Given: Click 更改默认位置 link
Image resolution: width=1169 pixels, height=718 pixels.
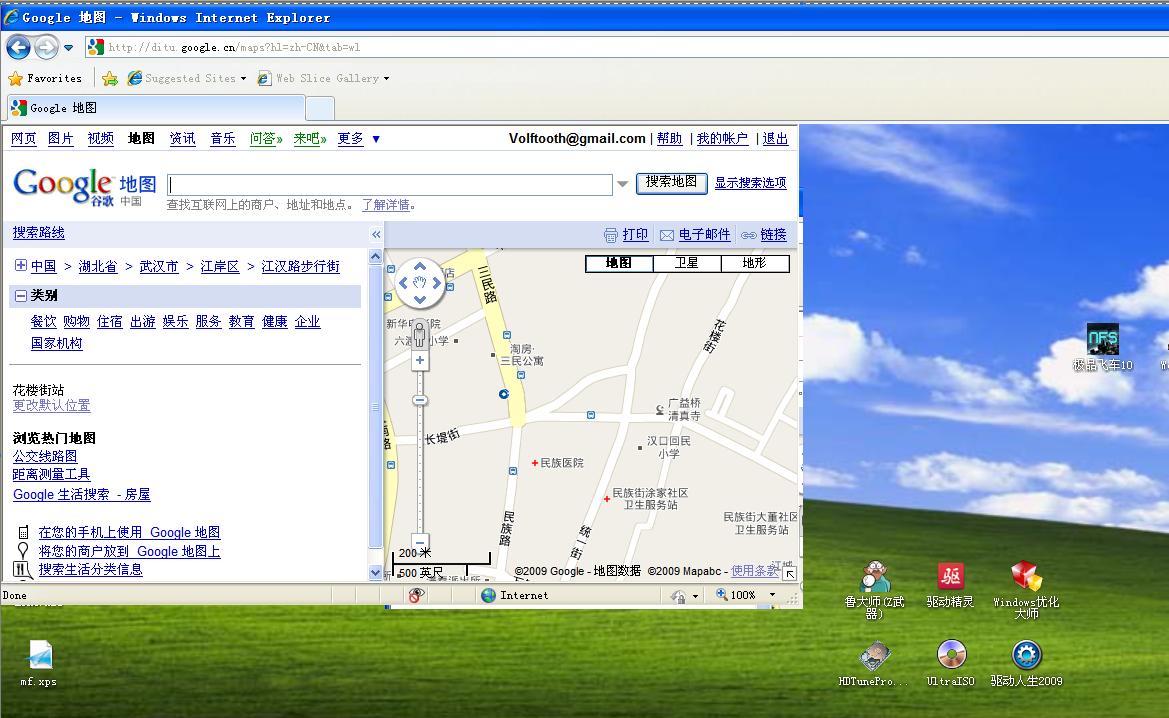Looking at the screenshot, I should pyautogui.click(x=51, y=406).
